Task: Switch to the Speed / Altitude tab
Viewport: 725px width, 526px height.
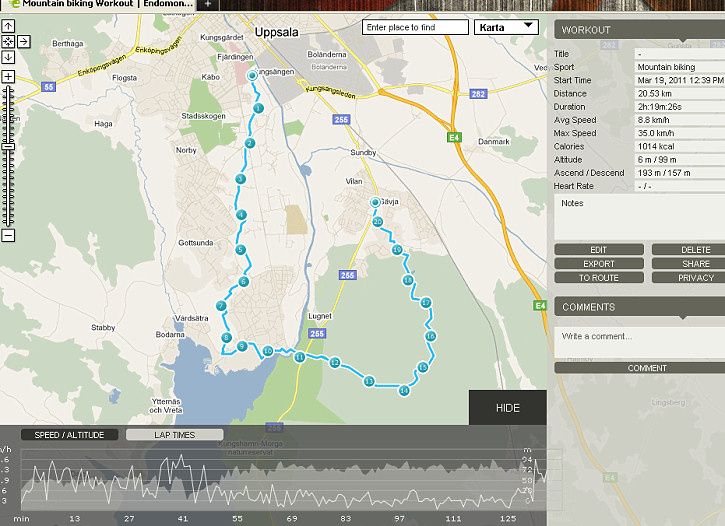Action: point(69,434)
